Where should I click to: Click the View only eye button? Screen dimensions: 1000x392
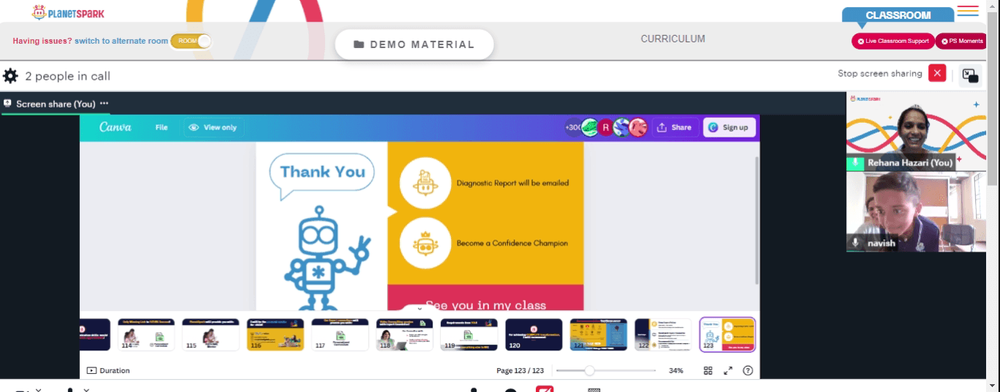[x=213, y=127]
